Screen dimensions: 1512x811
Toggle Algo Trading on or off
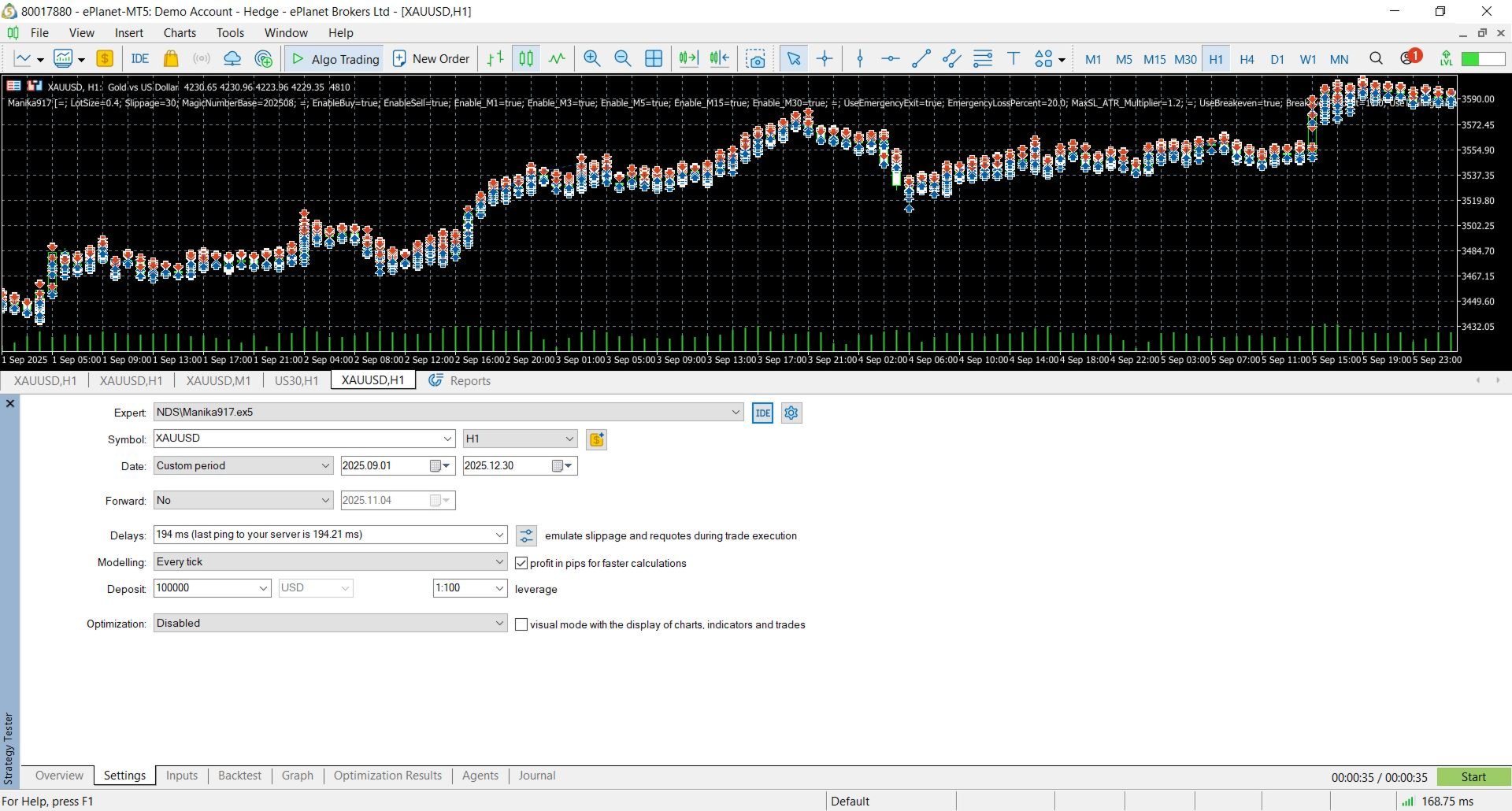335,59
